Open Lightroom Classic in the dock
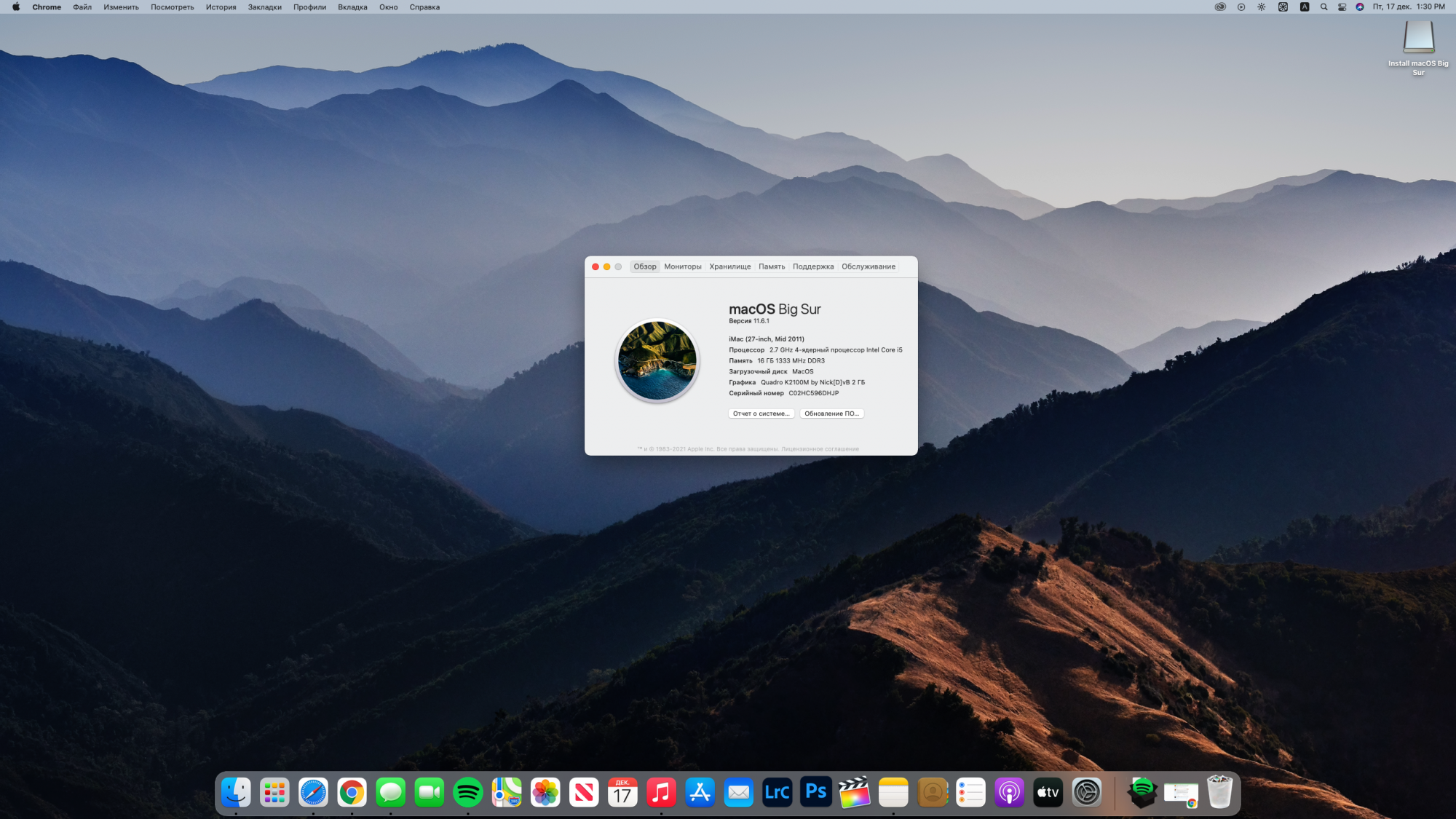Image resolution: width=1456 pixels, height=819 pixels. coord(778,792)
